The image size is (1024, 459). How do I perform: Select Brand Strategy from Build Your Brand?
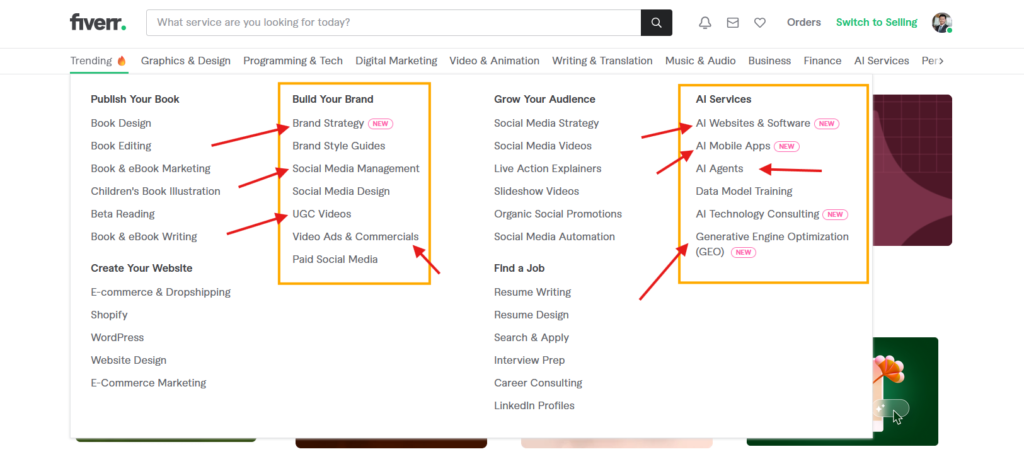[328, 123]
